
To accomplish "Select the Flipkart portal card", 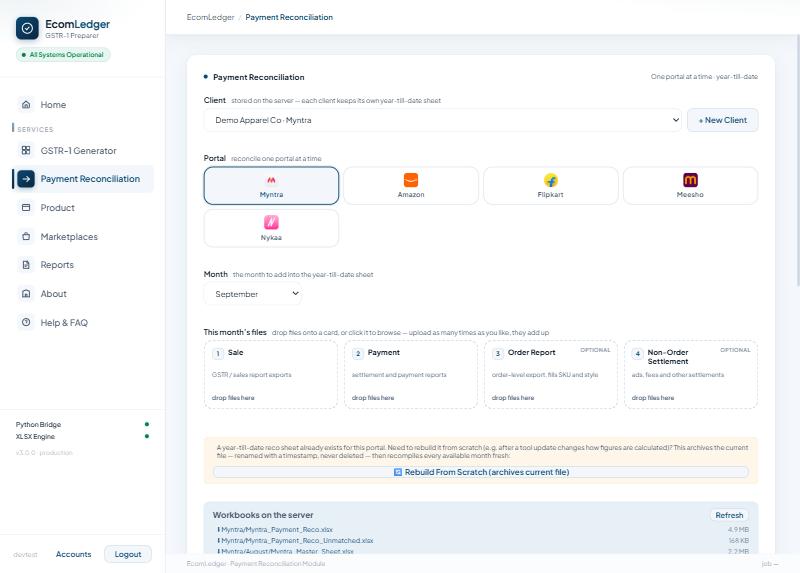I will (551, 186).
